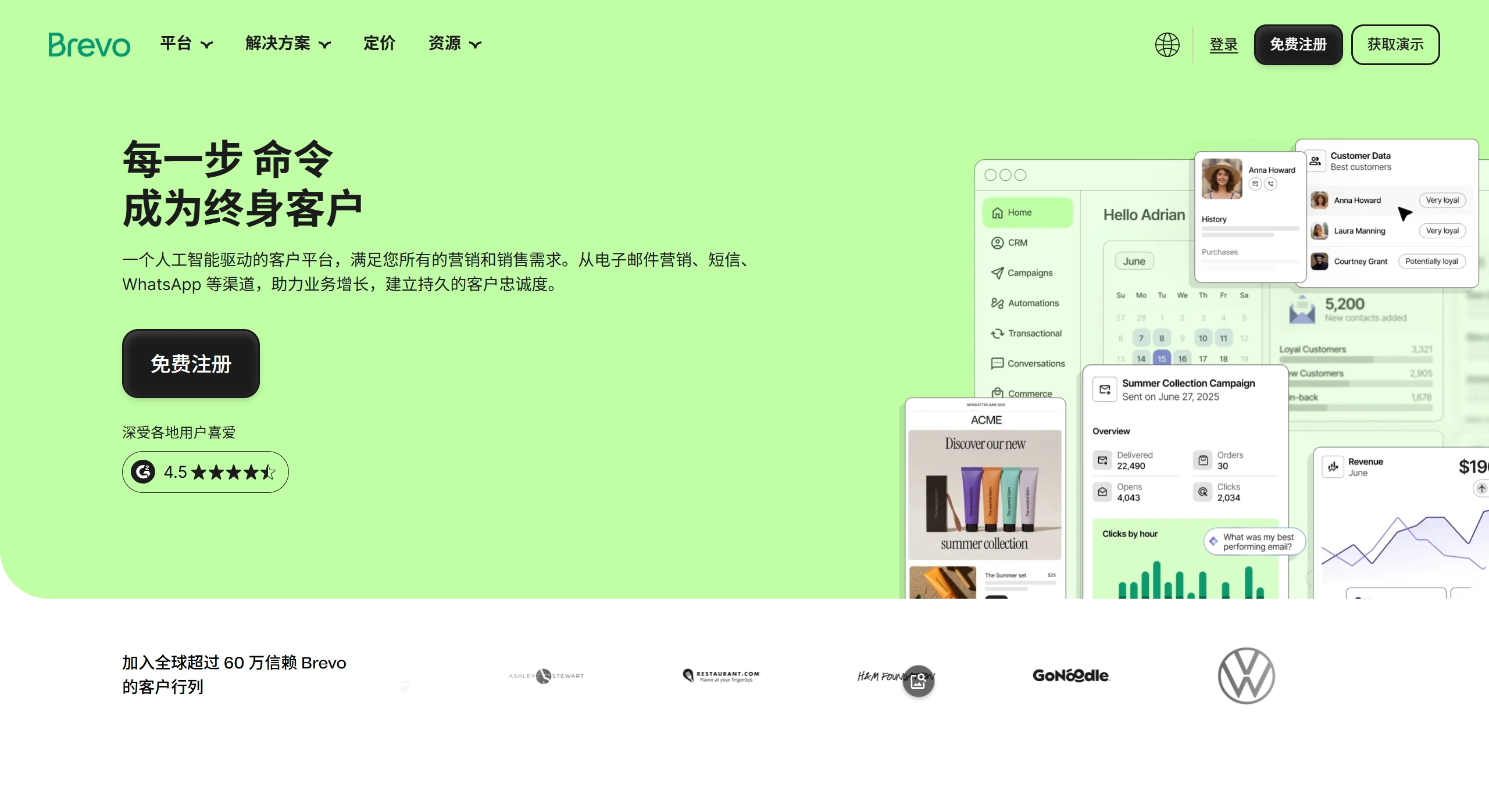
Task: Click the Summer Collection Campaign envelope icon
Action: click(1105, 389)
